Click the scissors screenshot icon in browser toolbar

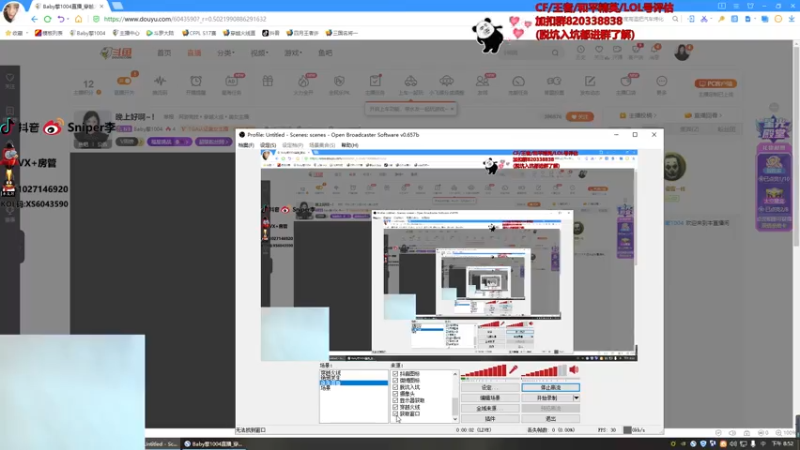[704, 19]
